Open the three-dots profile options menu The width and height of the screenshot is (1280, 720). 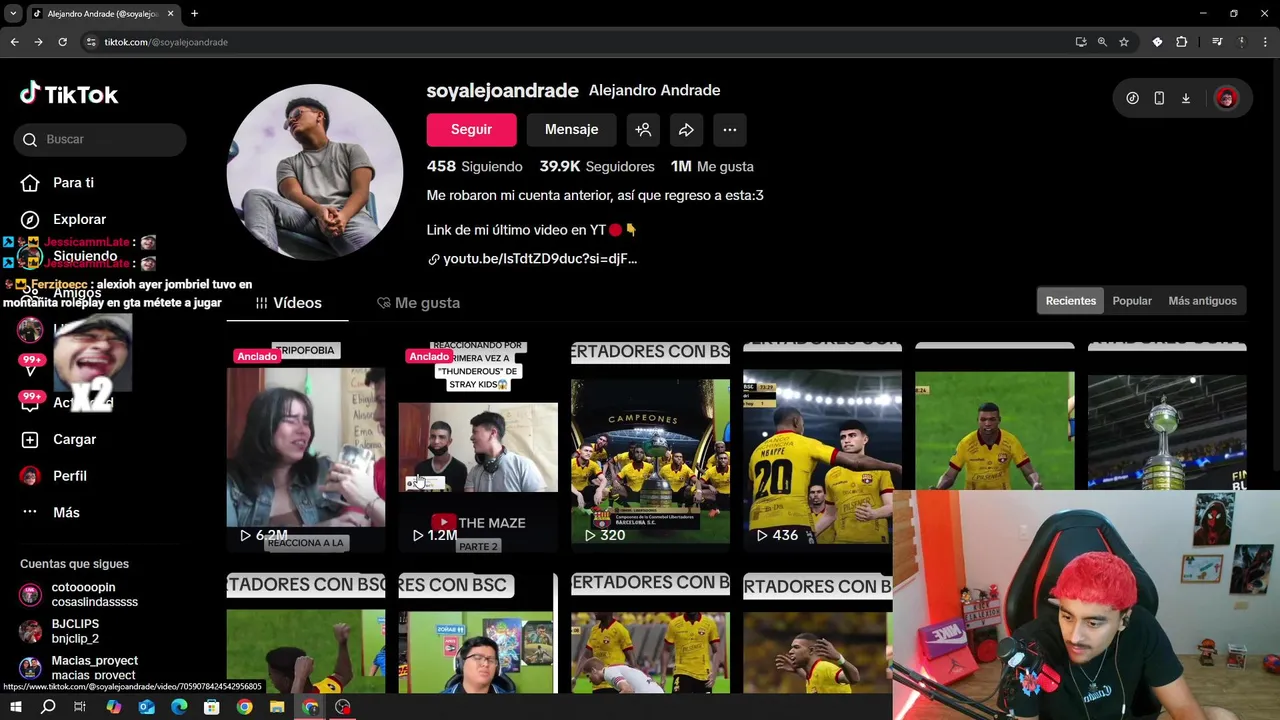pyautogui.click(x=730, y=129)
